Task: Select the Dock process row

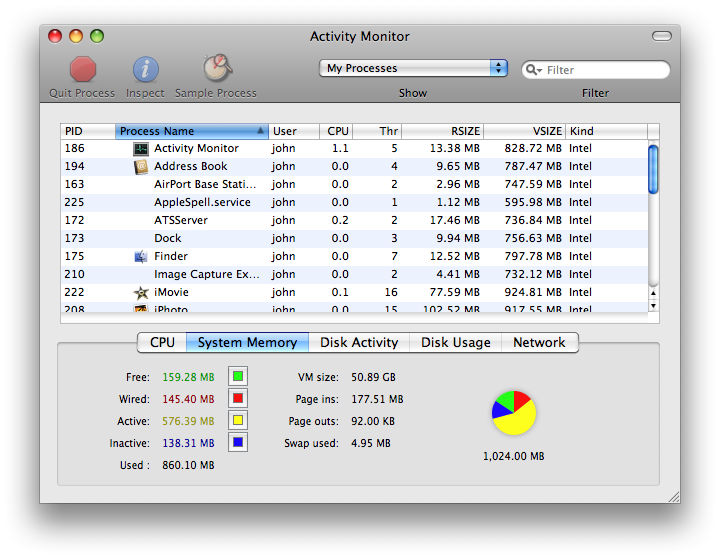Action: click(354, 238)
